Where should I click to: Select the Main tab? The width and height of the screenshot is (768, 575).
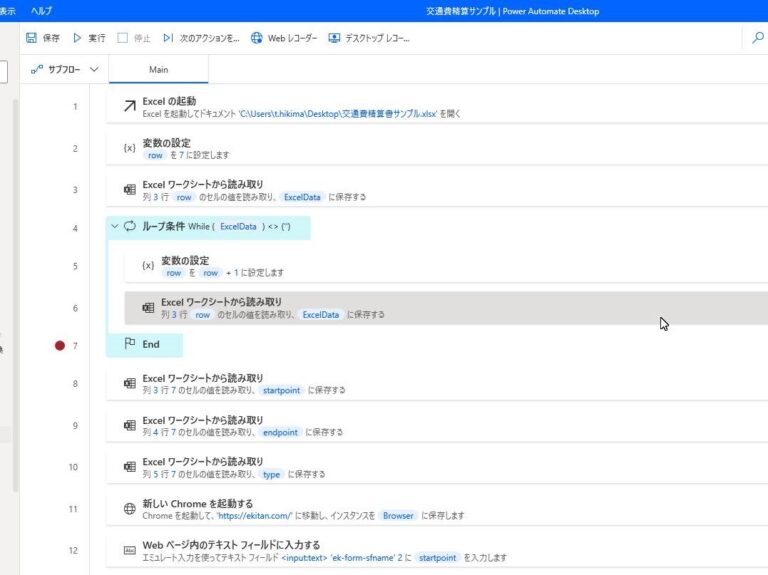[158, 70]
